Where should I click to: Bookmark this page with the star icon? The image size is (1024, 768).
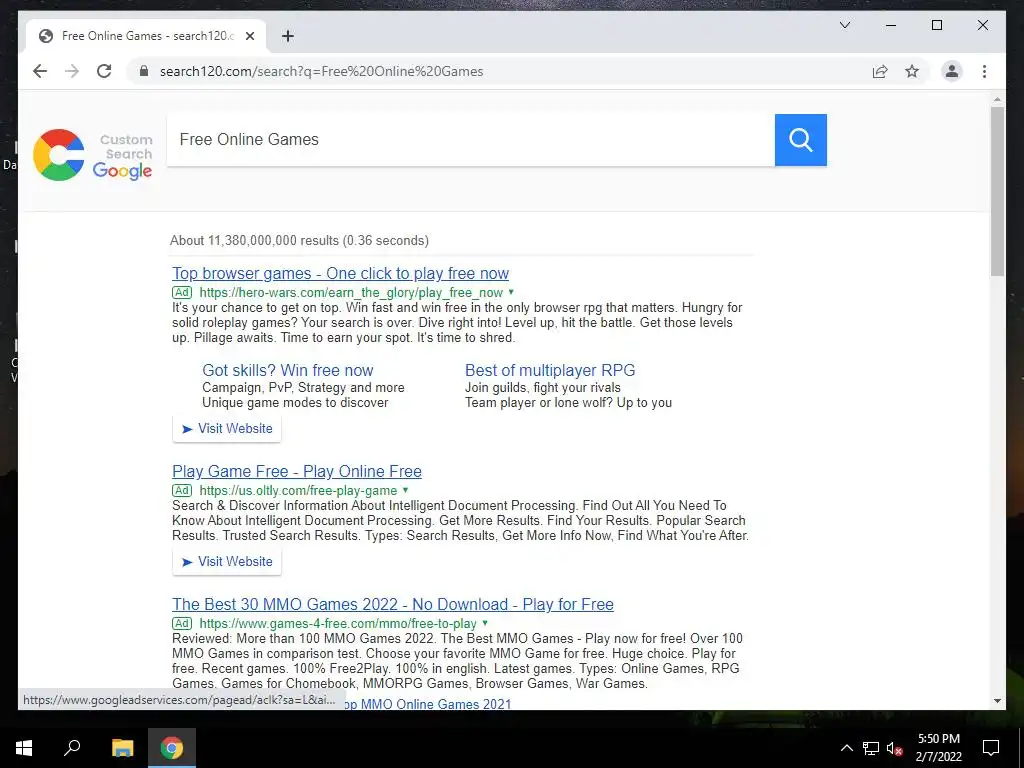[x=912, y=71]
